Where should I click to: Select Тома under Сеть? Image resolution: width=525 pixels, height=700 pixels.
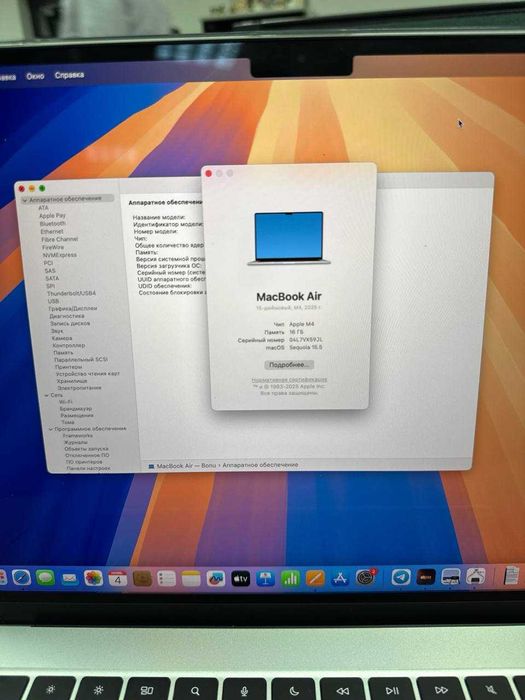tap(67, 422)
